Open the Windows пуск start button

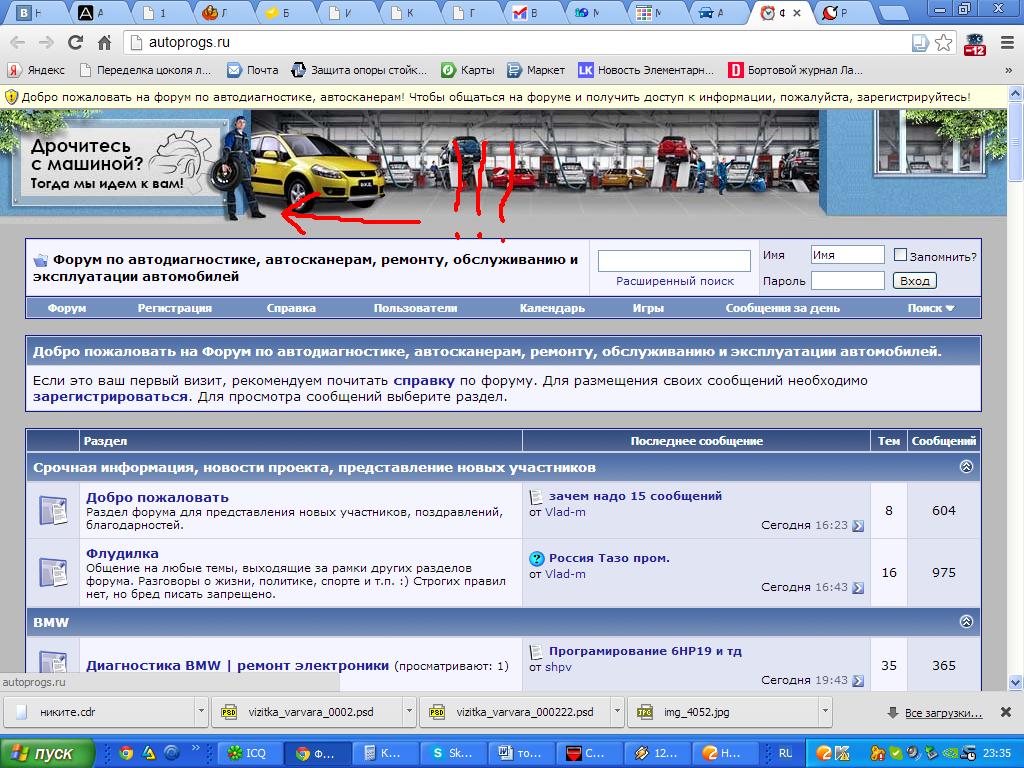click(x=47, y=753)
